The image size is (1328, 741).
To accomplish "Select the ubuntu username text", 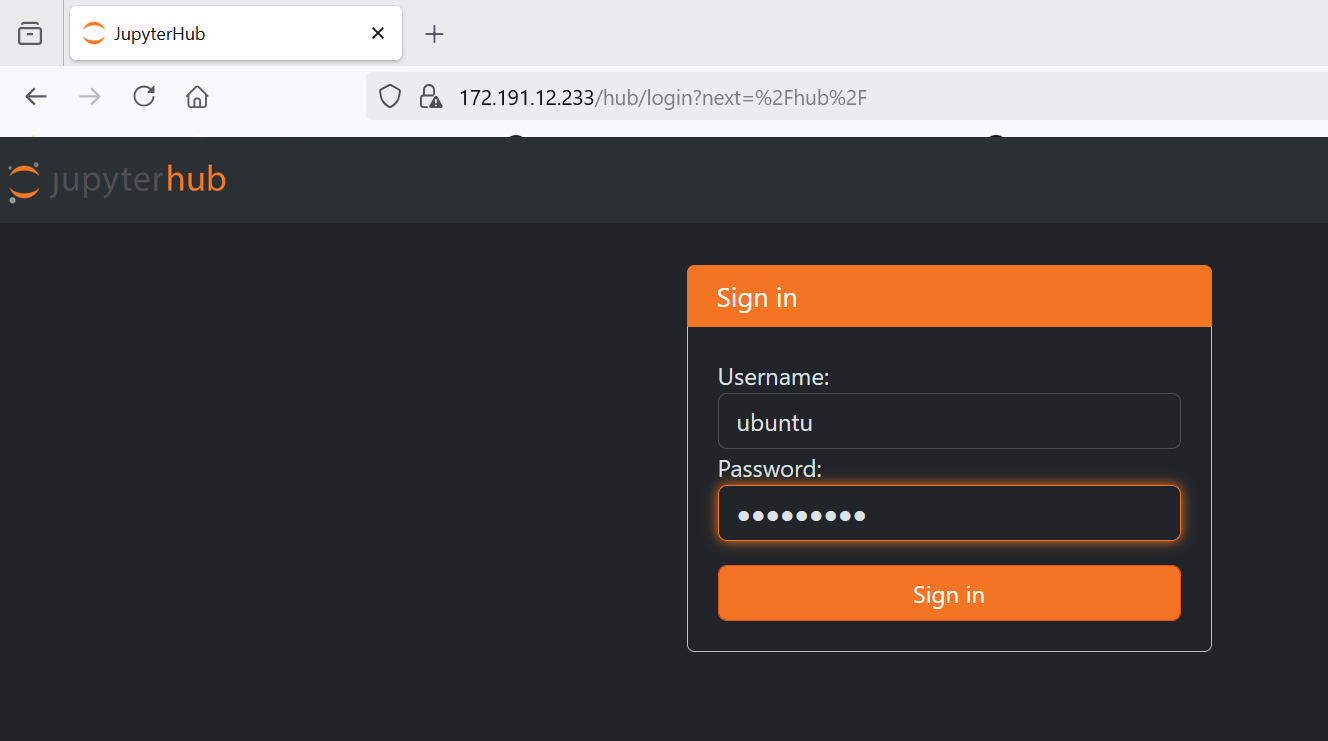I will pos(773,422).
